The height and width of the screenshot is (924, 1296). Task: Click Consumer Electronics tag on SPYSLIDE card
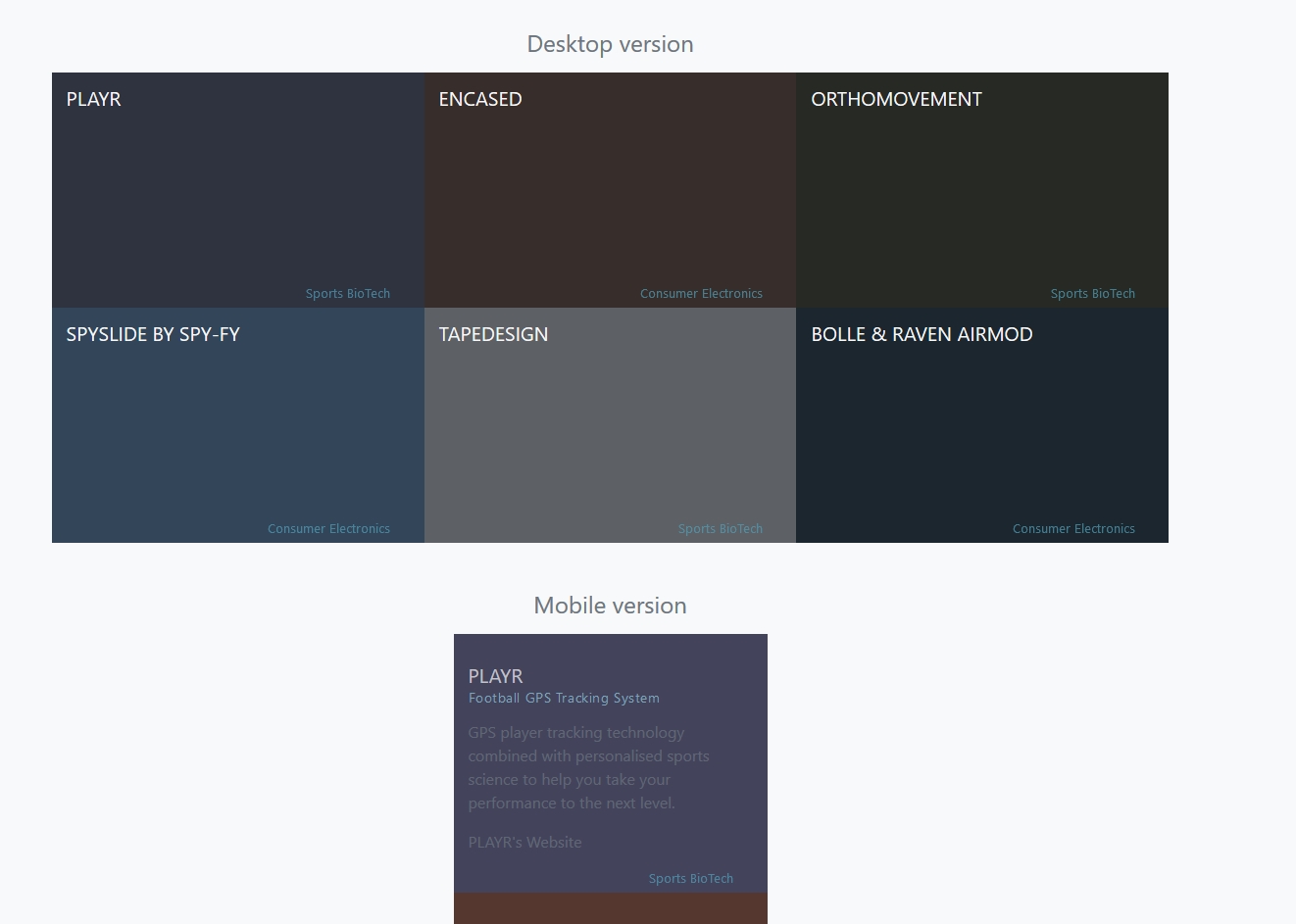328,529
